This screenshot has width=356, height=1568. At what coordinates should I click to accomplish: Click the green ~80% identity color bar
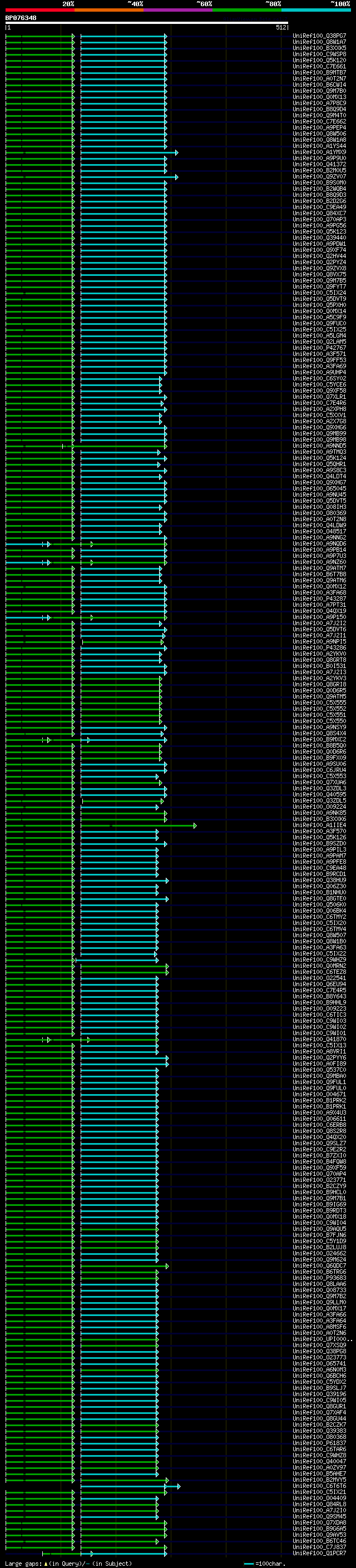pos(246,10)
